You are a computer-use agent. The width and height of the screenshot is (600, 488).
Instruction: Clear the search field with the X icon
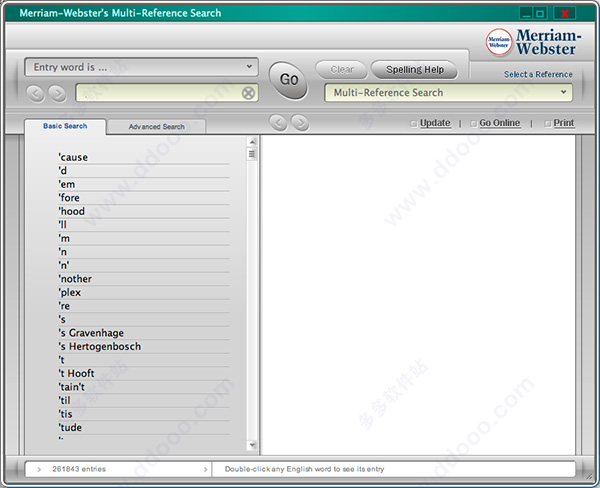(248, 93)
